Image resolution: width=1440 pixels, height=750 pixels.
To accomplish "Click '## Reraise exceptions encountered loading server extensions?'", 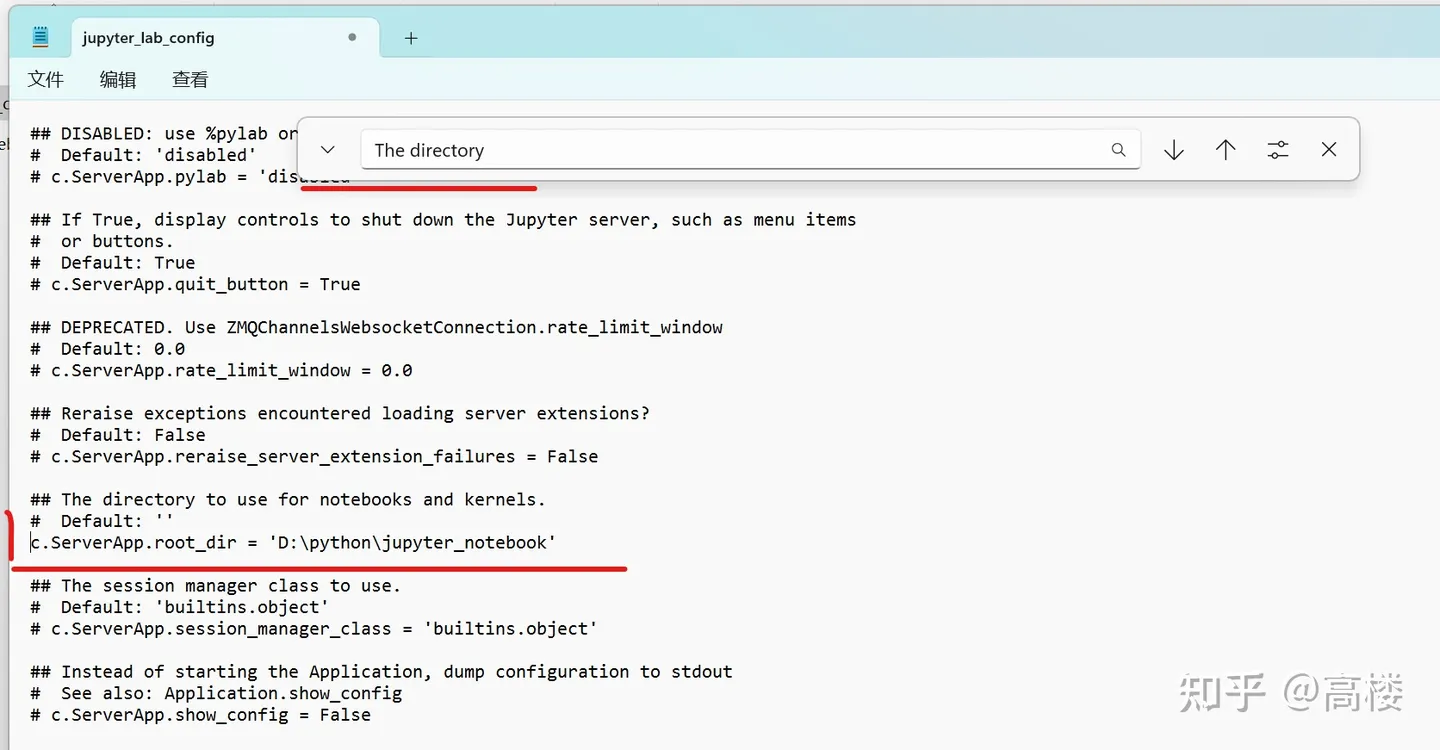I will click(x=340, y=413).
